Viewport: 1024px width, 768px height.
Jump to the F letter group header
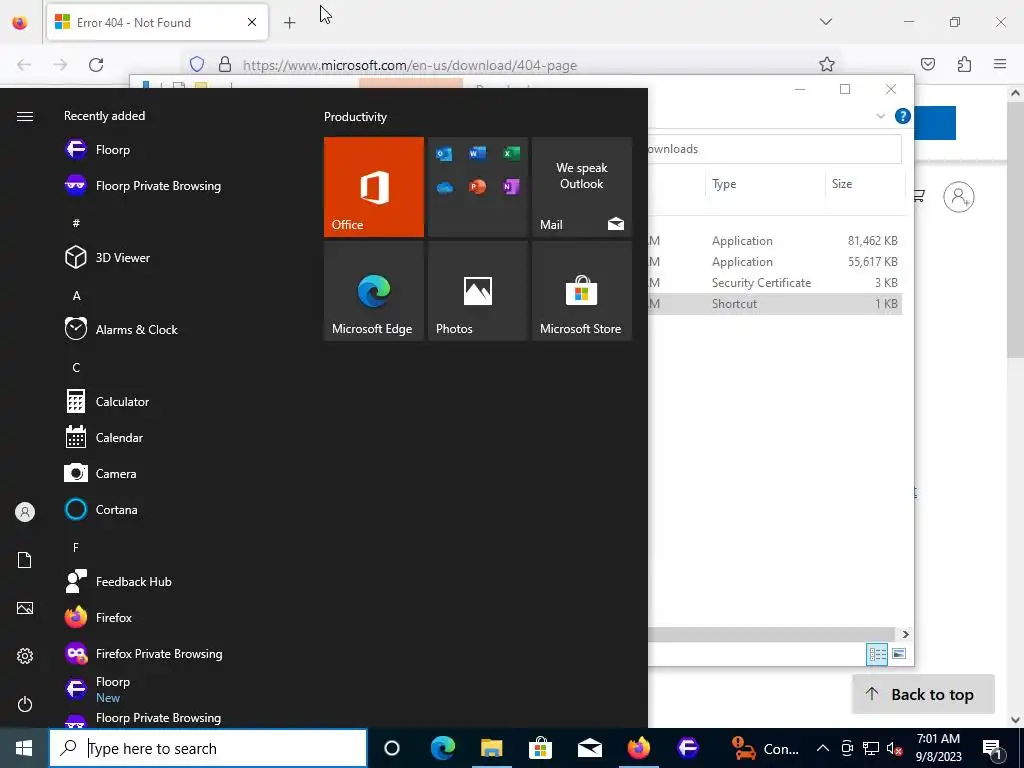tap(76, 547)
